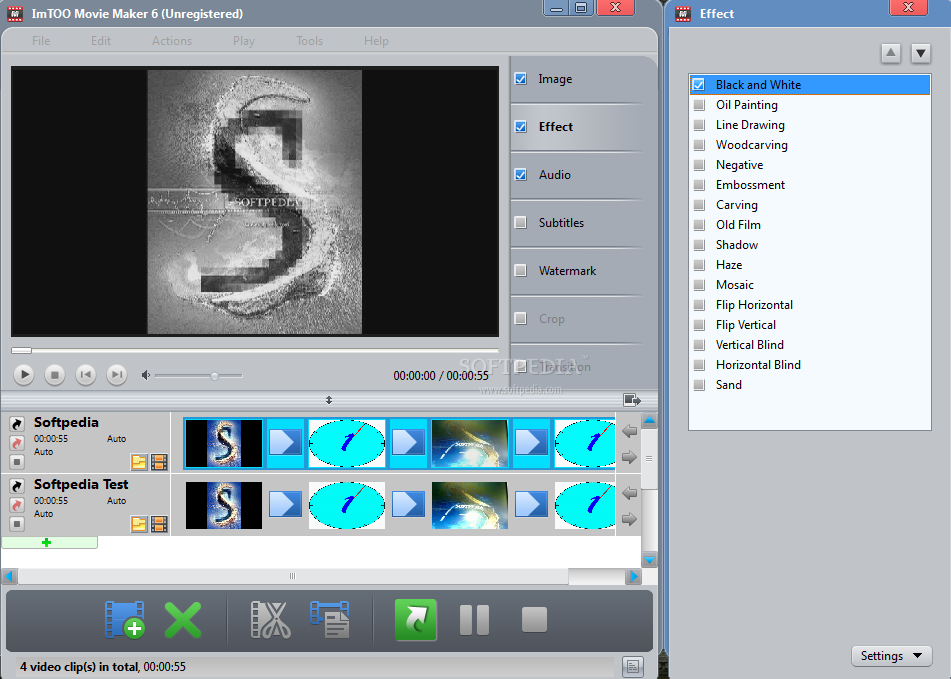This screenshot has height=679, width=951.
Task: Move Softpedia track clip left arrow
Action: [630, 431]
